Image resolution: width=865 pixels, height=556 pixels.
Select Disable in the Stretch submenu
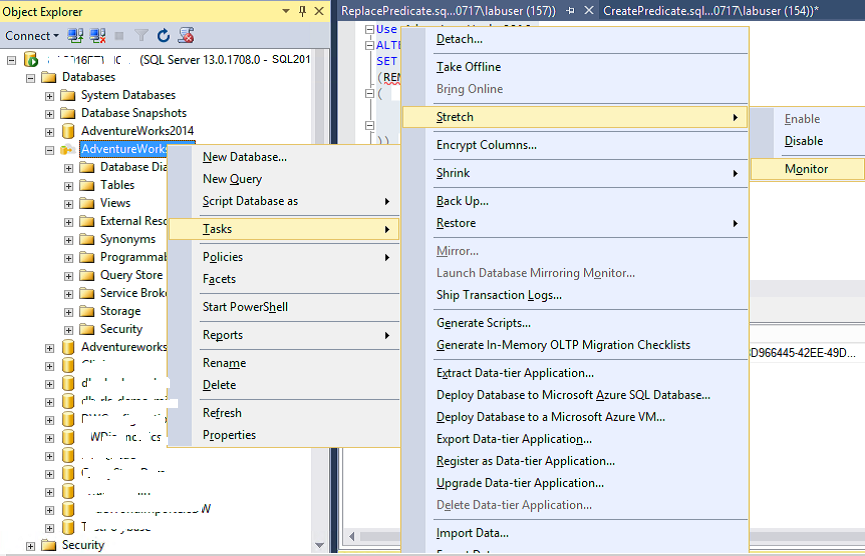pyautogui.click(x=804, y=141)
